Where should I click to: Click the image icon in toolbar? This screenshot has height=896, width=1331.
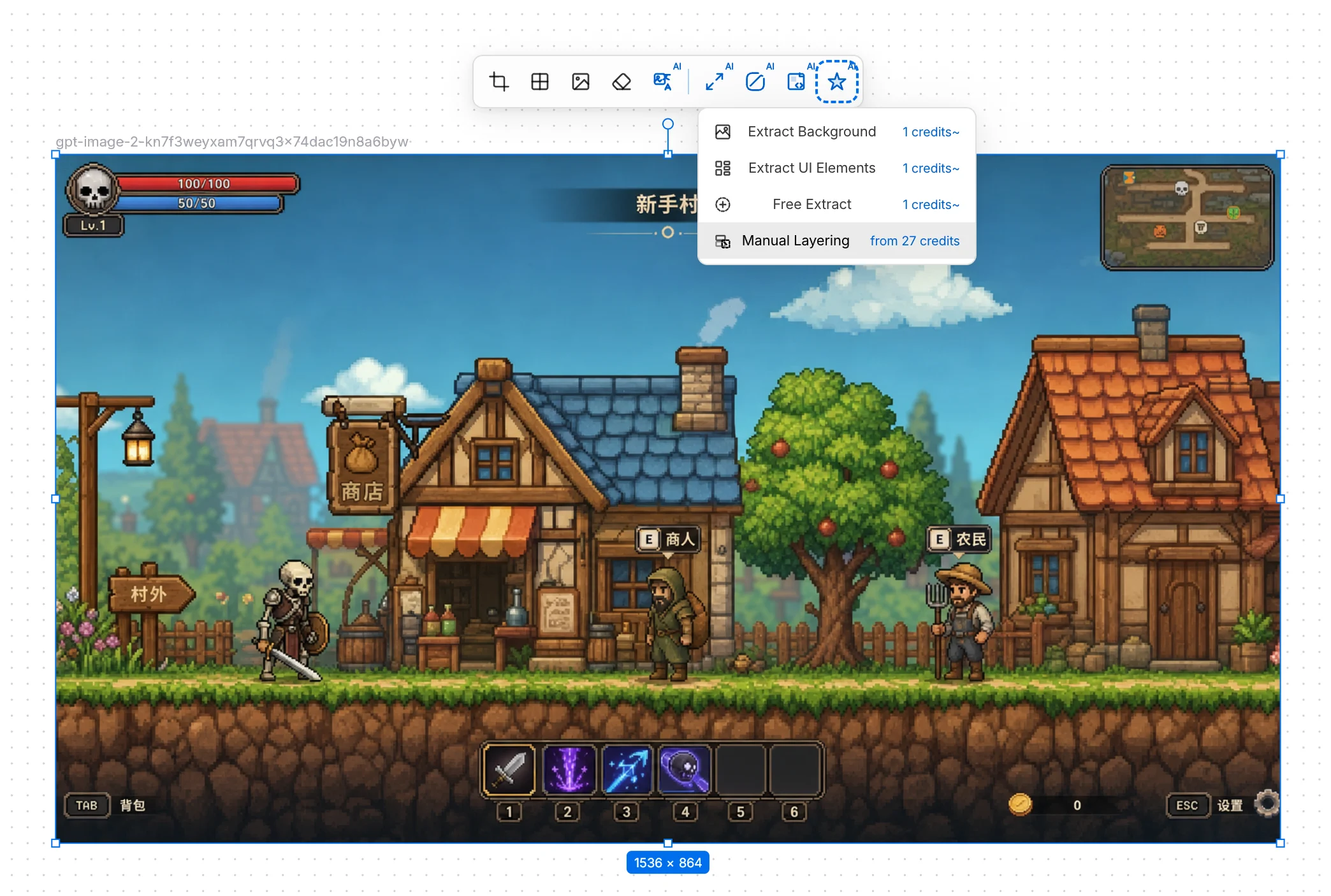click(x=581, y=82)
